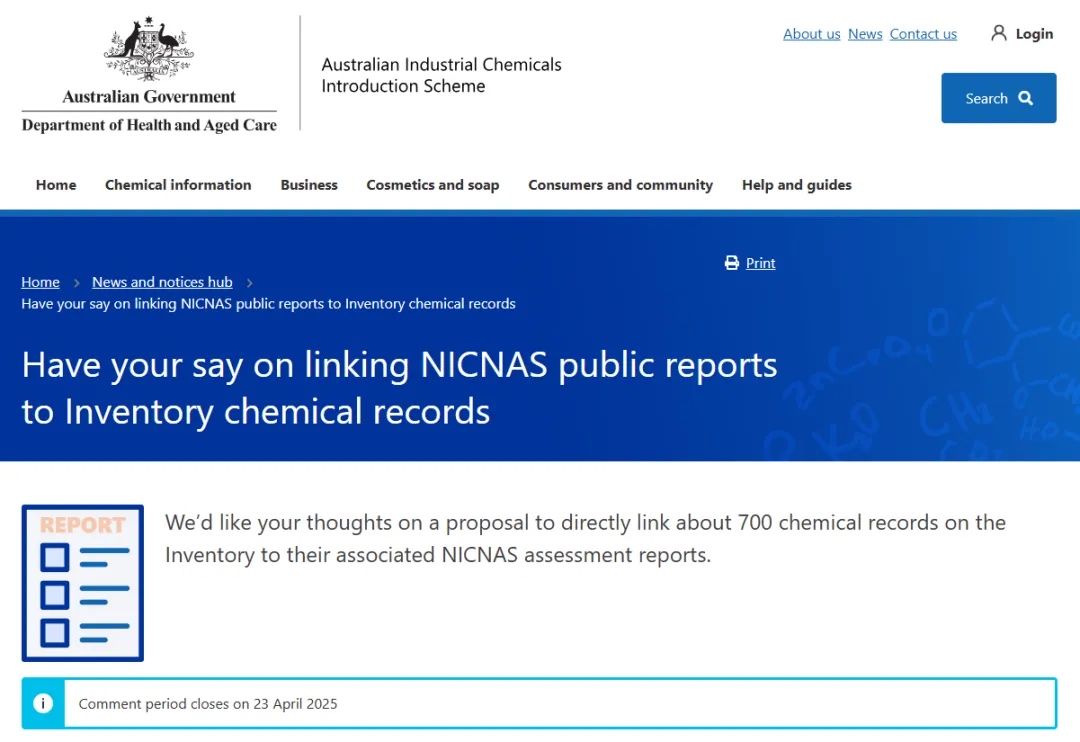Open the Contact us link
This screenshot has height=742, width=1080.
(923, 34)
